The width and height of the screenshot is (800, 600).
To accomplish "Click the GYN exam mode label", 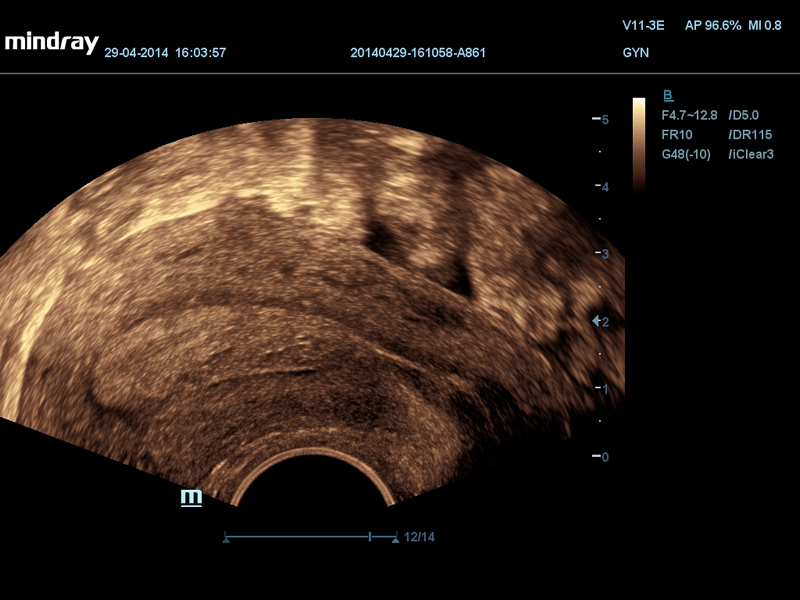I will [635, 52].
